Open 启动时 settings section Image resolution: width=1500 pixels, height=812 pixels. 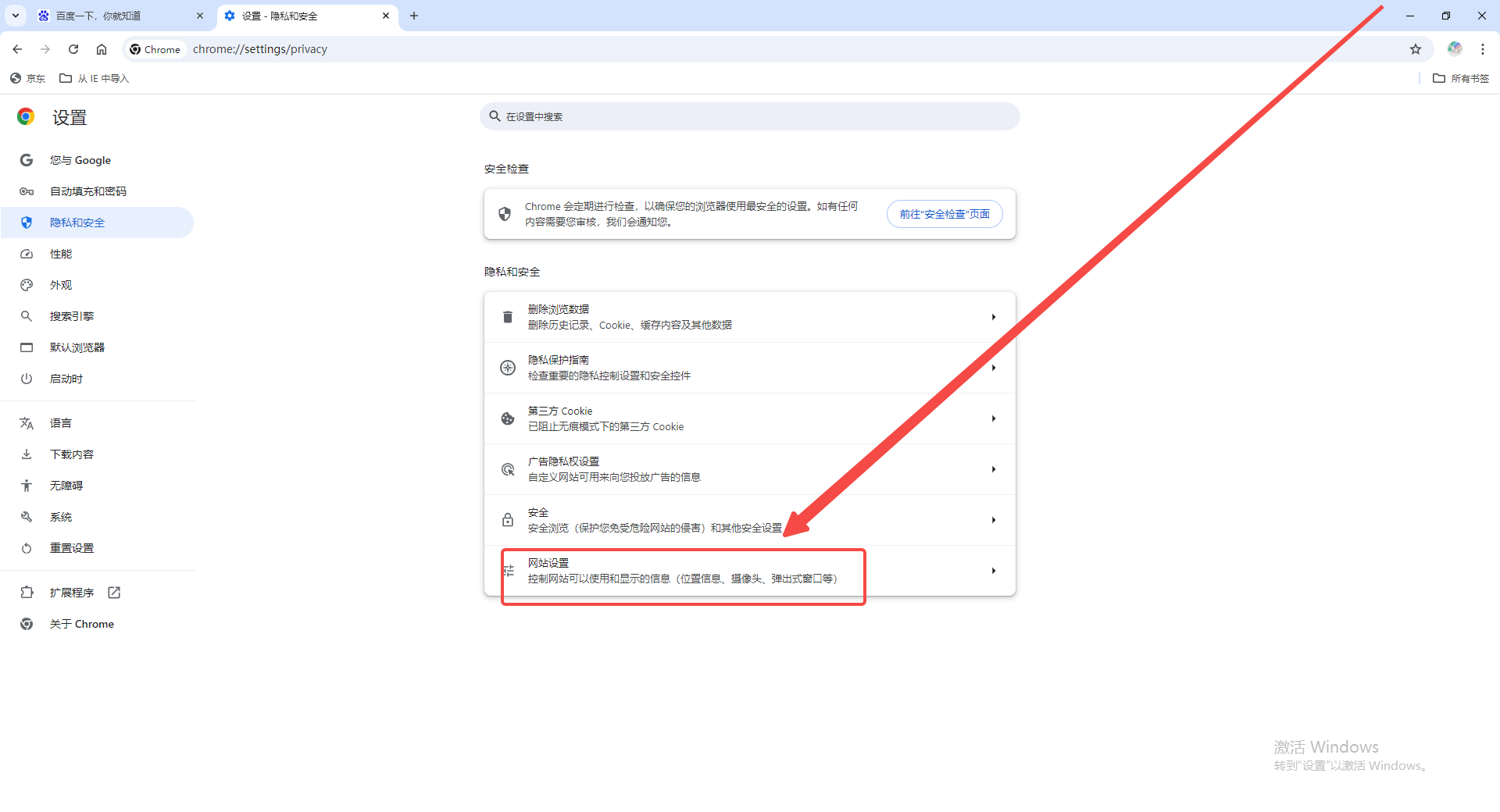pyautogui.click(x=97, y=379)
